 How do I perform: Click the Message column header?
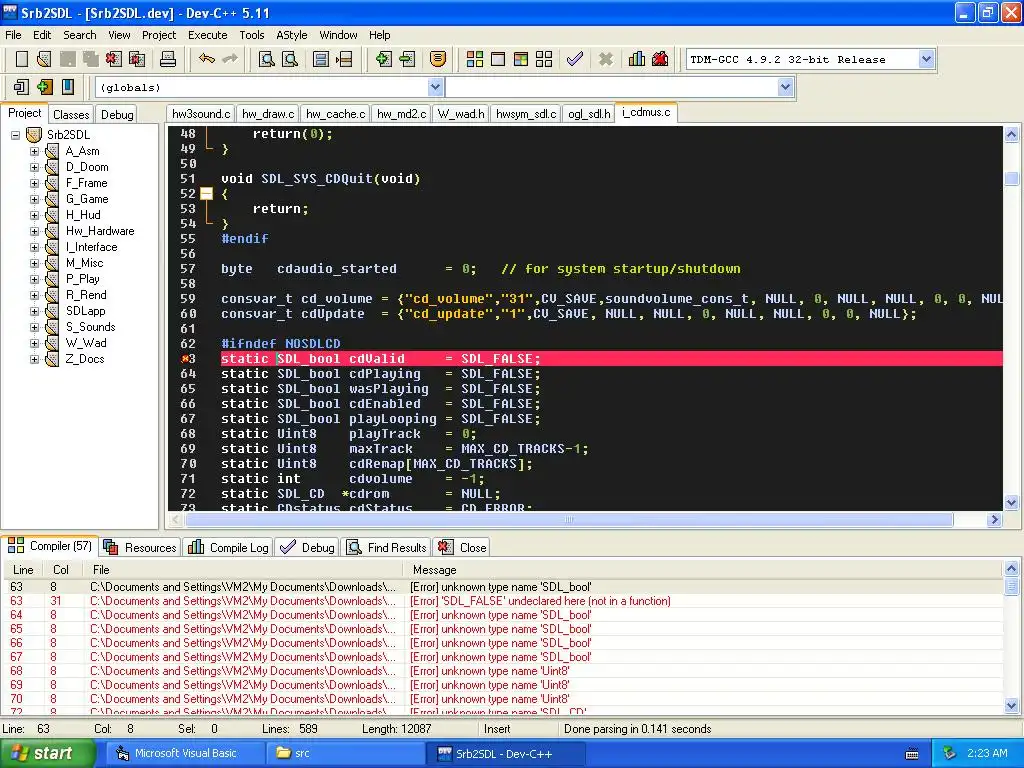pos(704,570)
